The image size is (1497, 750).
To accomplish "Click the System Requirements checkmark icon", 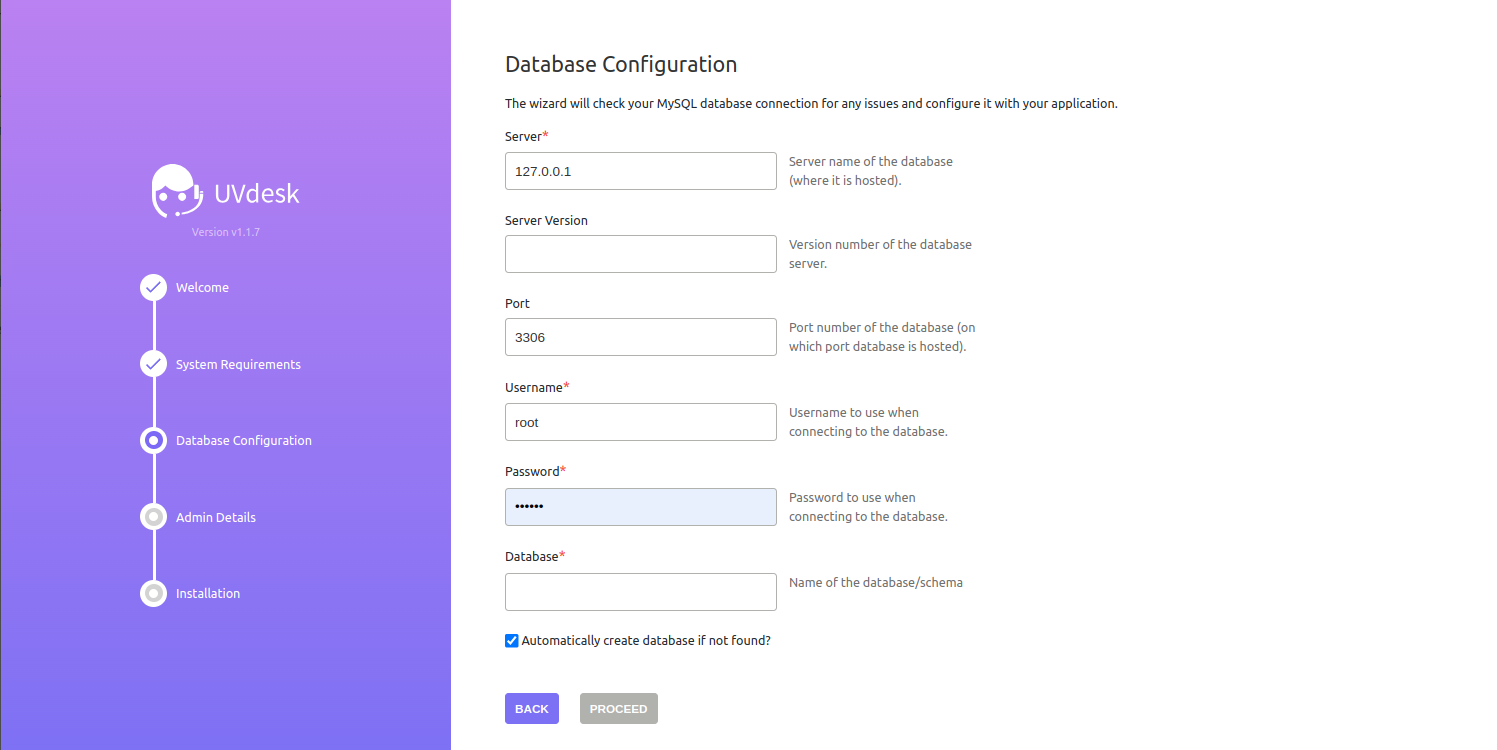I will click(153, 364).
